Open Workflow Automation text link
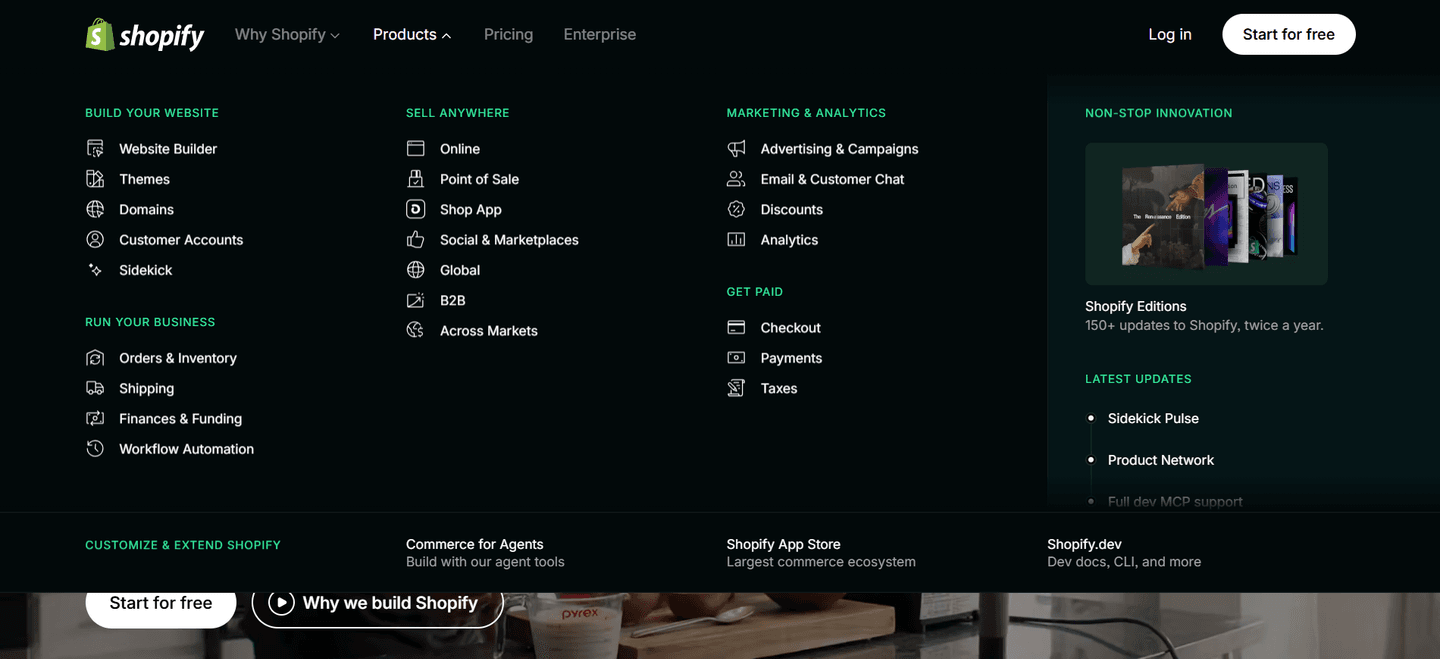1440x659 pixels. click(187, 449)
